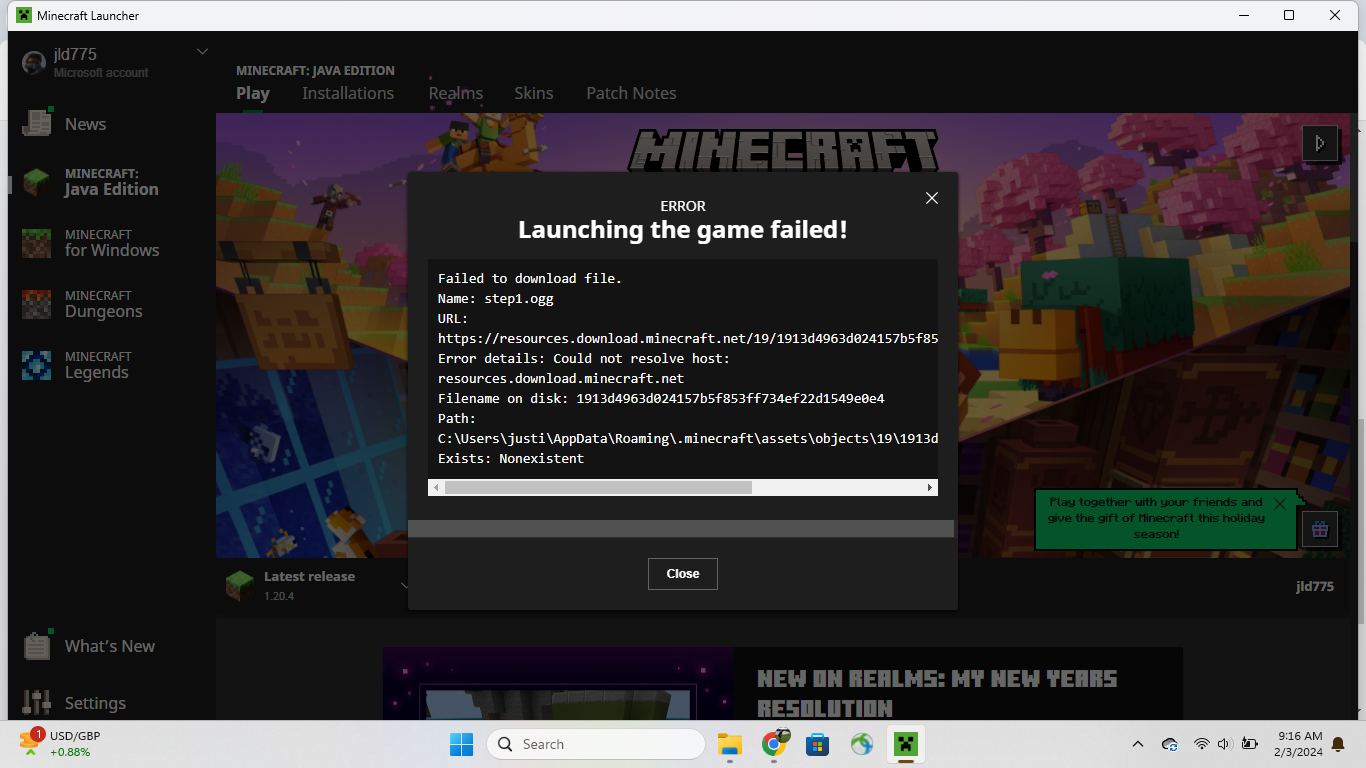Open launcher Settings
1366x768 pixels.
click(95, 703)
